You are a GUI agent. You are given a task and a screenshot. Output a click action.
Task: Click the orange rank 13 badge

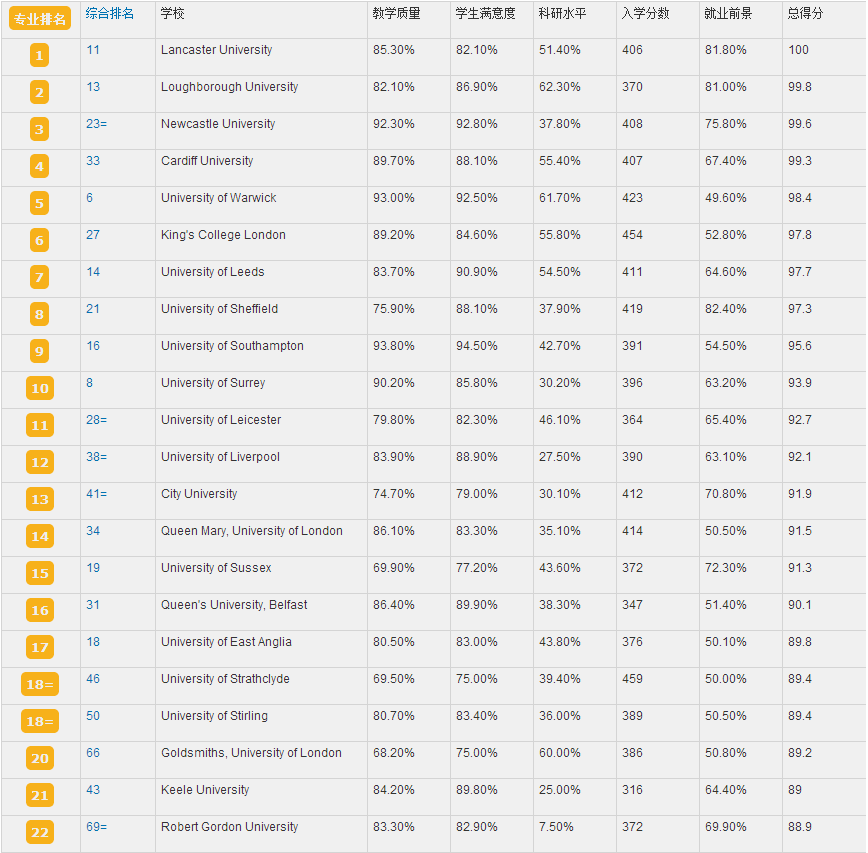pyautogui.click(x=39, y=500)
